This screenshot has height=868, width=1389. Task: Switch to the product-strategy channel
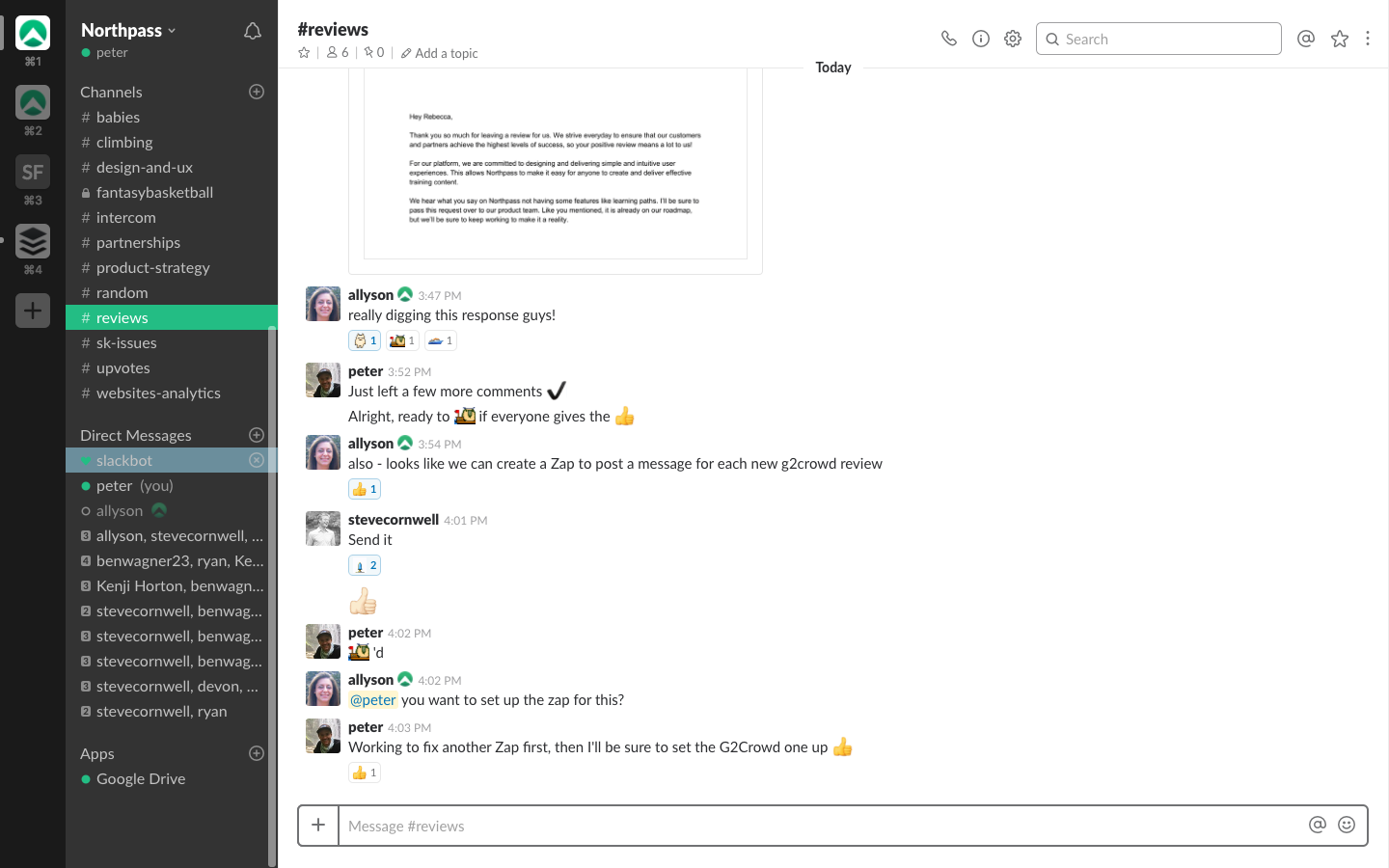tap(152, 268)
